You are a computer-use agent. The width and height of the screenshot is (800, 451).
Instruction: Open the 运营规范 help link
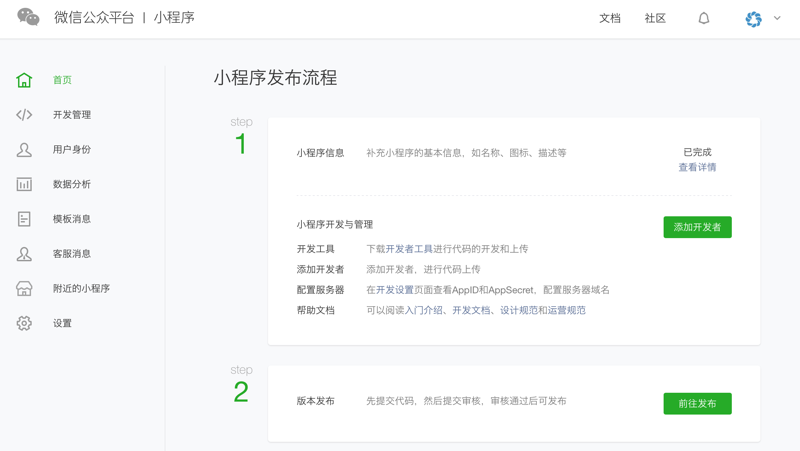(567, 310)
